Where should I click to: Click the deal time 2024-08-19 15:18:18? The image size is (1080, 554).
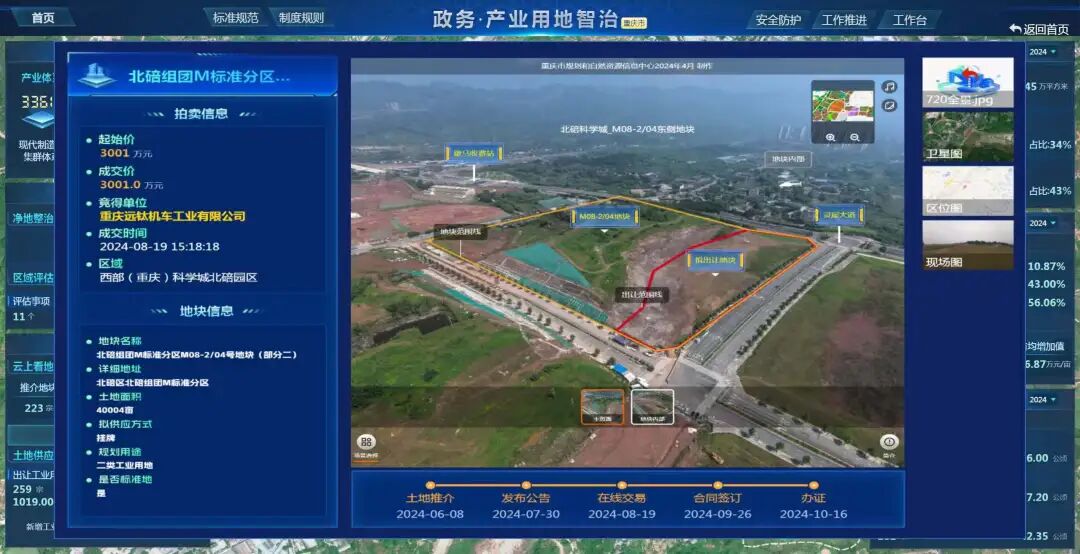pos(160,247)
